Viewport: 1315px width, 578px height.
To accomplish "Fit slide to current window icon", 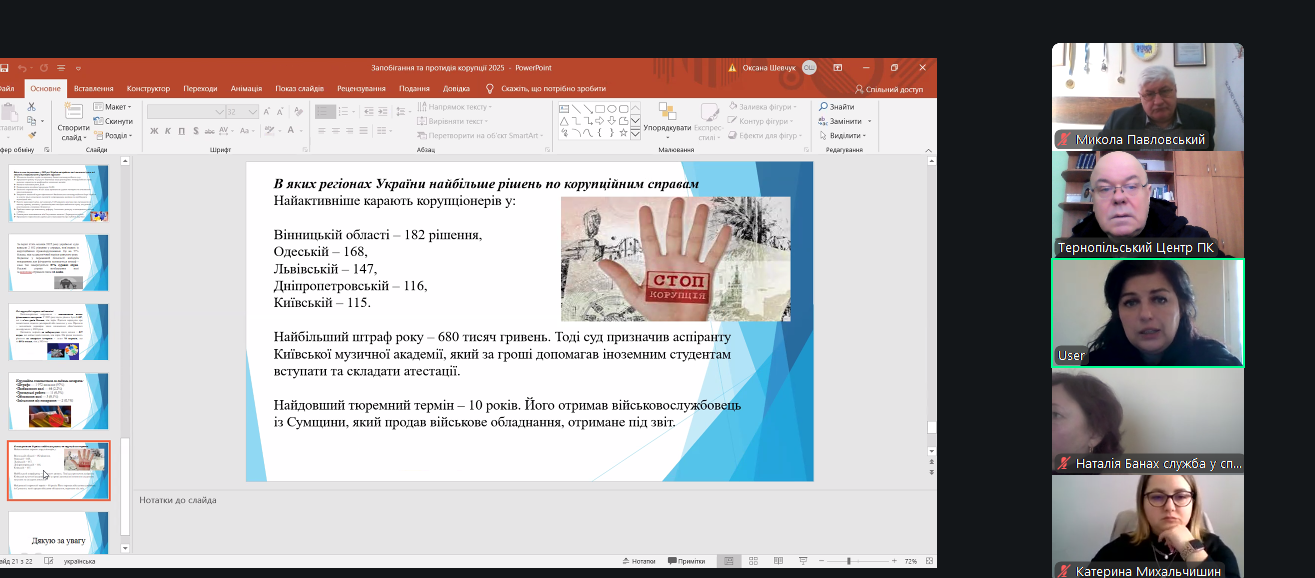I will pyautogui.click(x=927, y=561).
